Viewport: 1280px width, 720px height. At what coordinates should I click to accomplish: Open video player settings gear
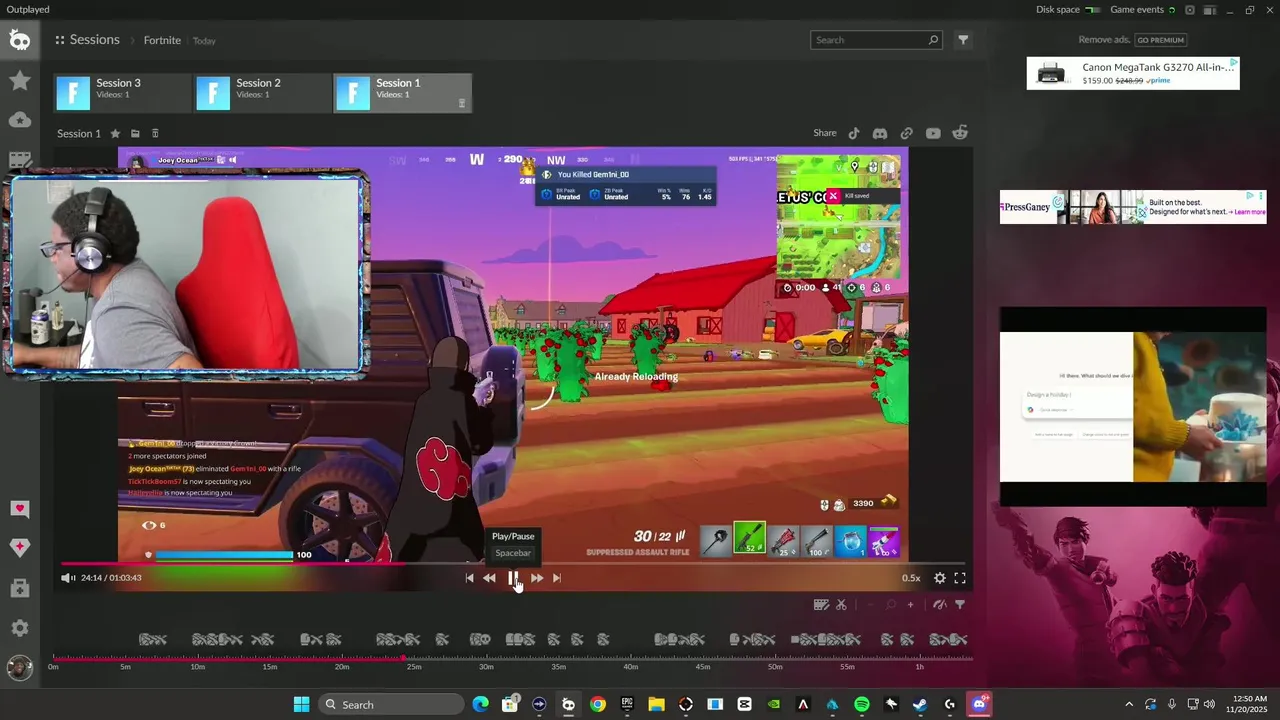(940, 577)
